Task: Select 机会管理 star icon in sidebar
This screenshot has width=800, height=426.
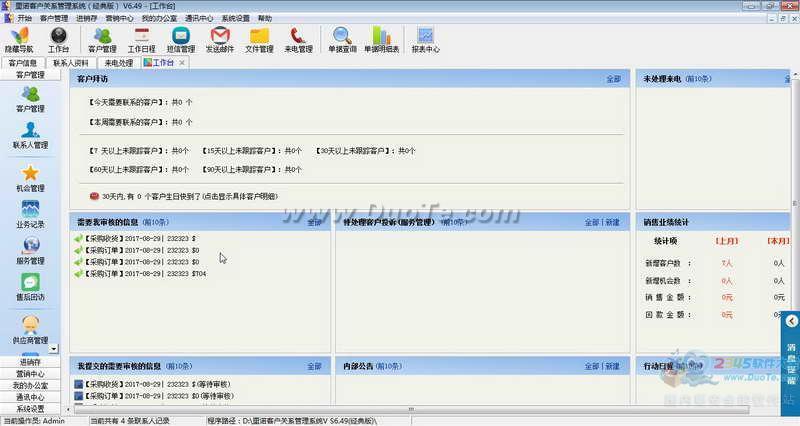Action: (x=30, y=179)
